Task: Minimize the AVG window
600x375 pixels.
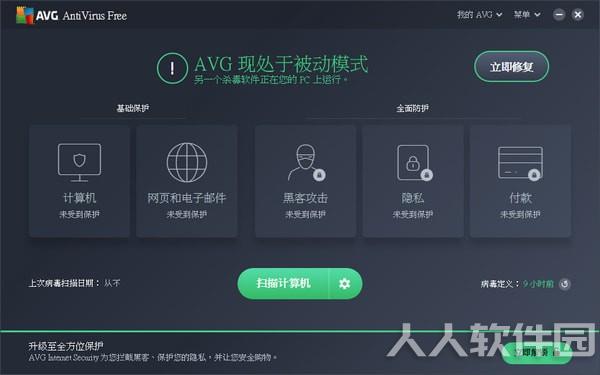Action: 559,15
